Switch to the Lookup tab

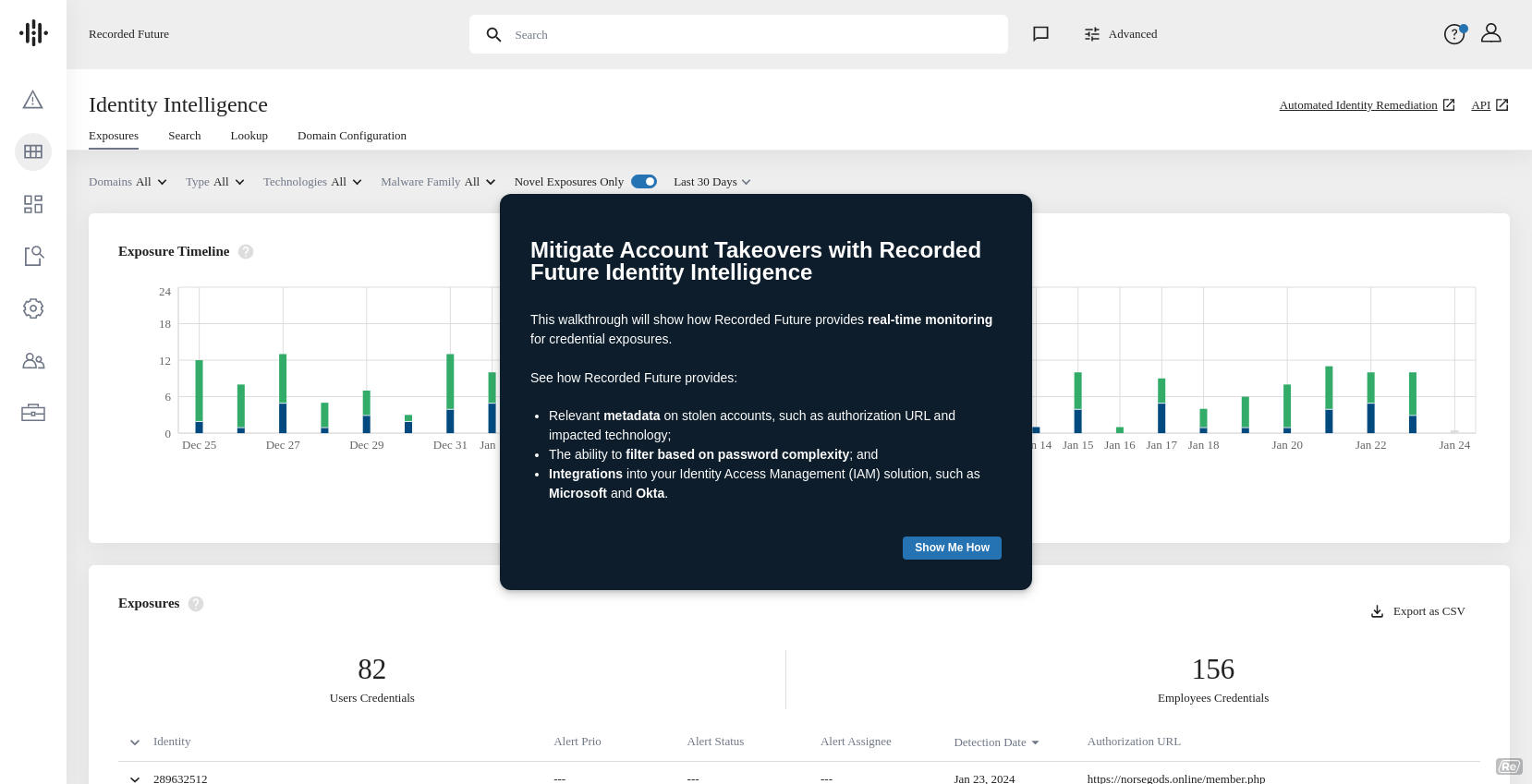pos(249,136)
